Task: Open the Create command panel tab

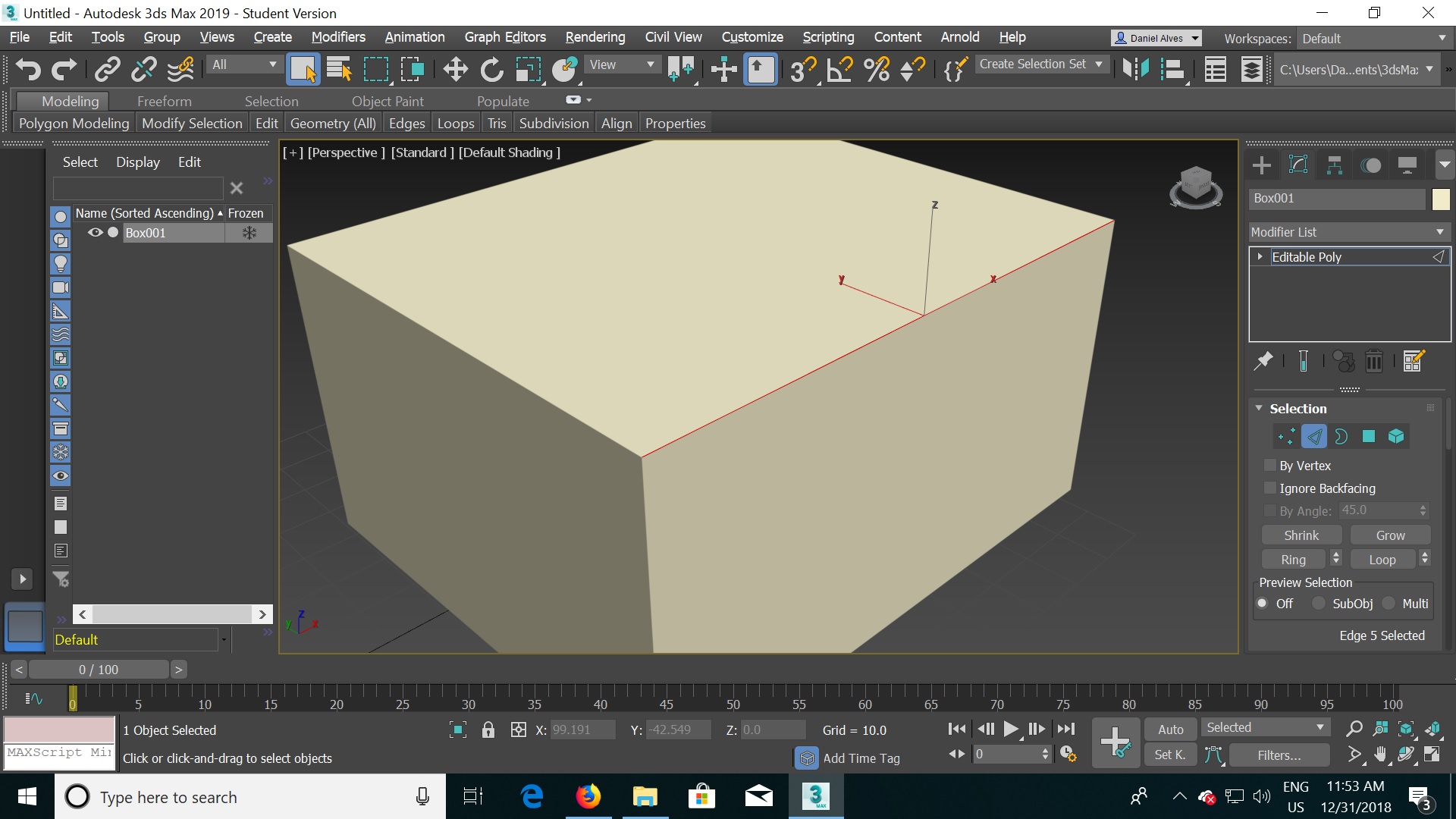Action: (1262, 165)
